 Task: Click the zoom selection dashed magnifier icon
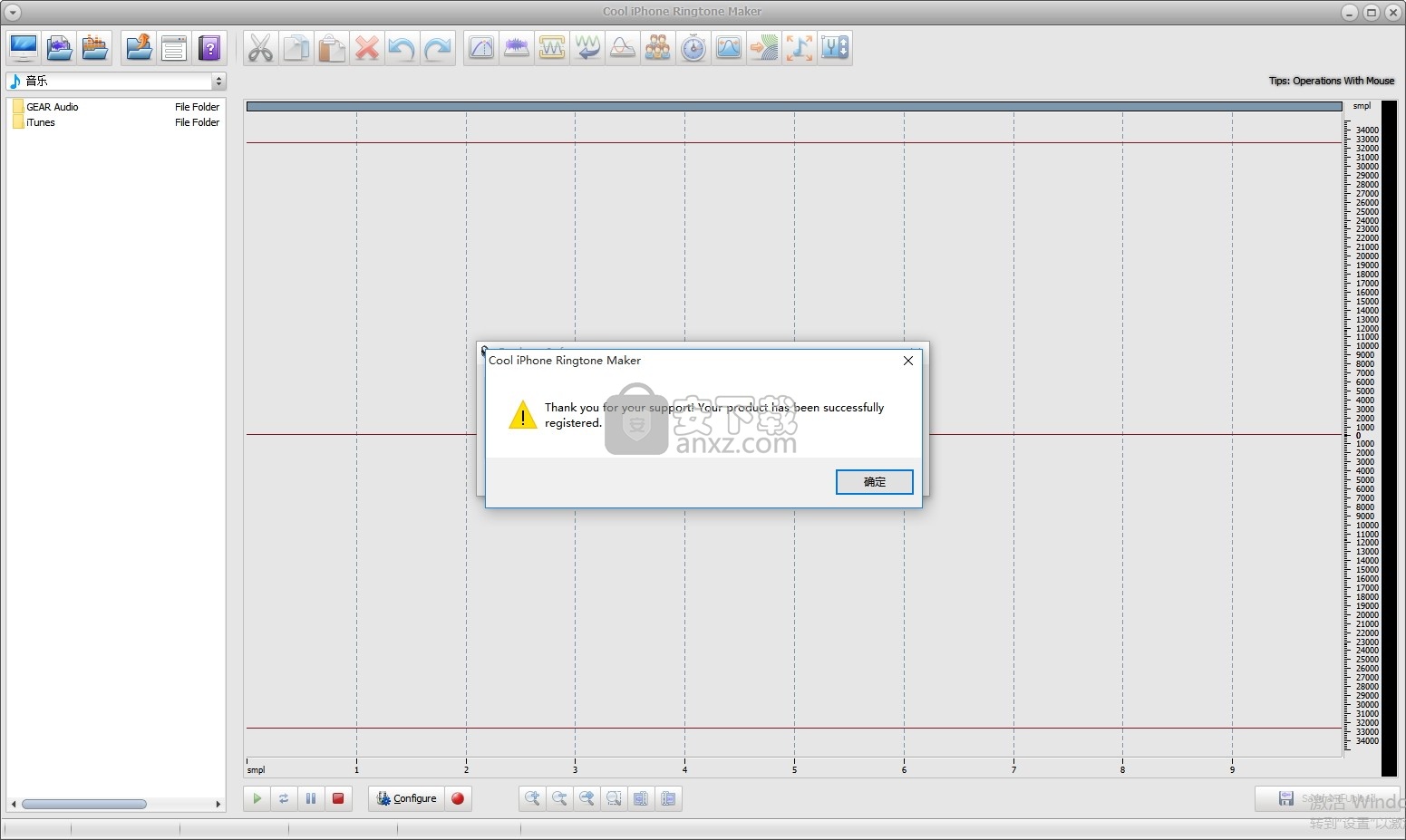[614, 798]
